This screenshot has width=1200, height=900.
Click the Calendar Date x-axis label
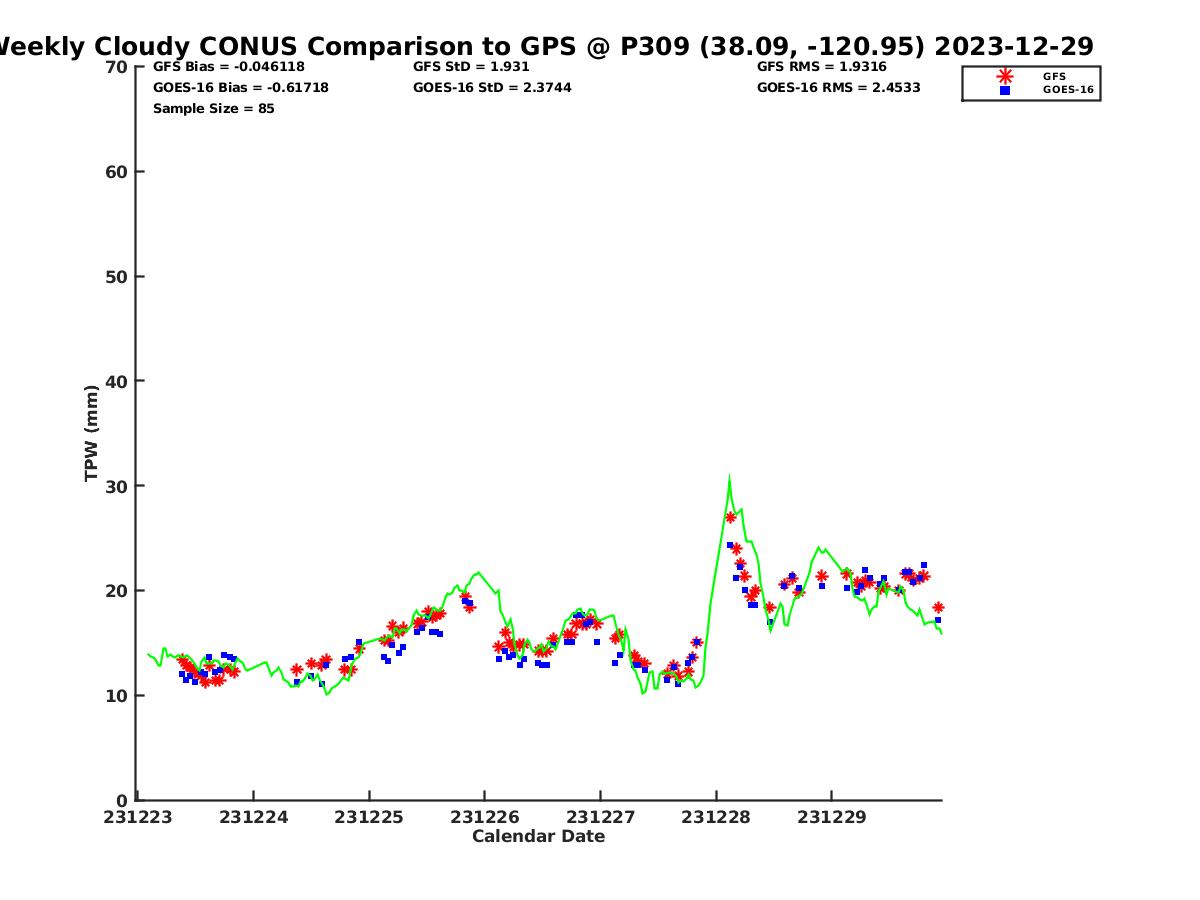[538, 836]
